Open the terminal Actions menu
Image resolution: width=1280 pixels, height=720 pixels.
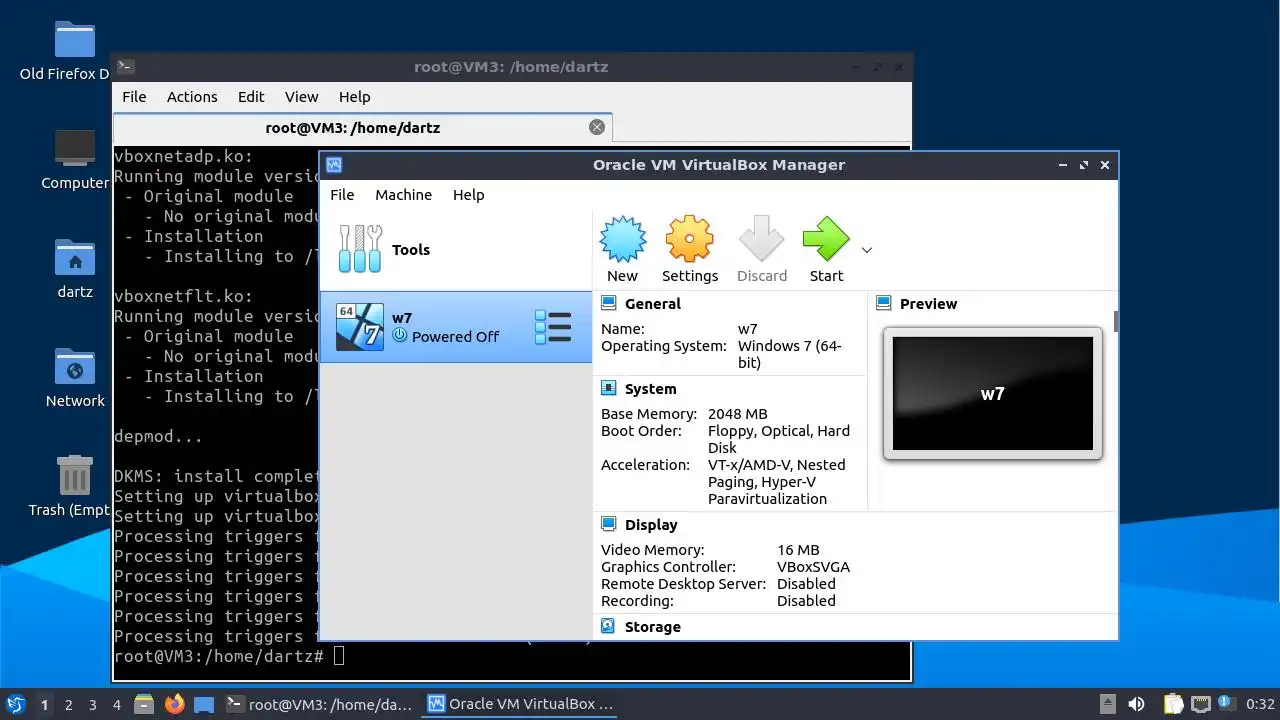[192, 97]
